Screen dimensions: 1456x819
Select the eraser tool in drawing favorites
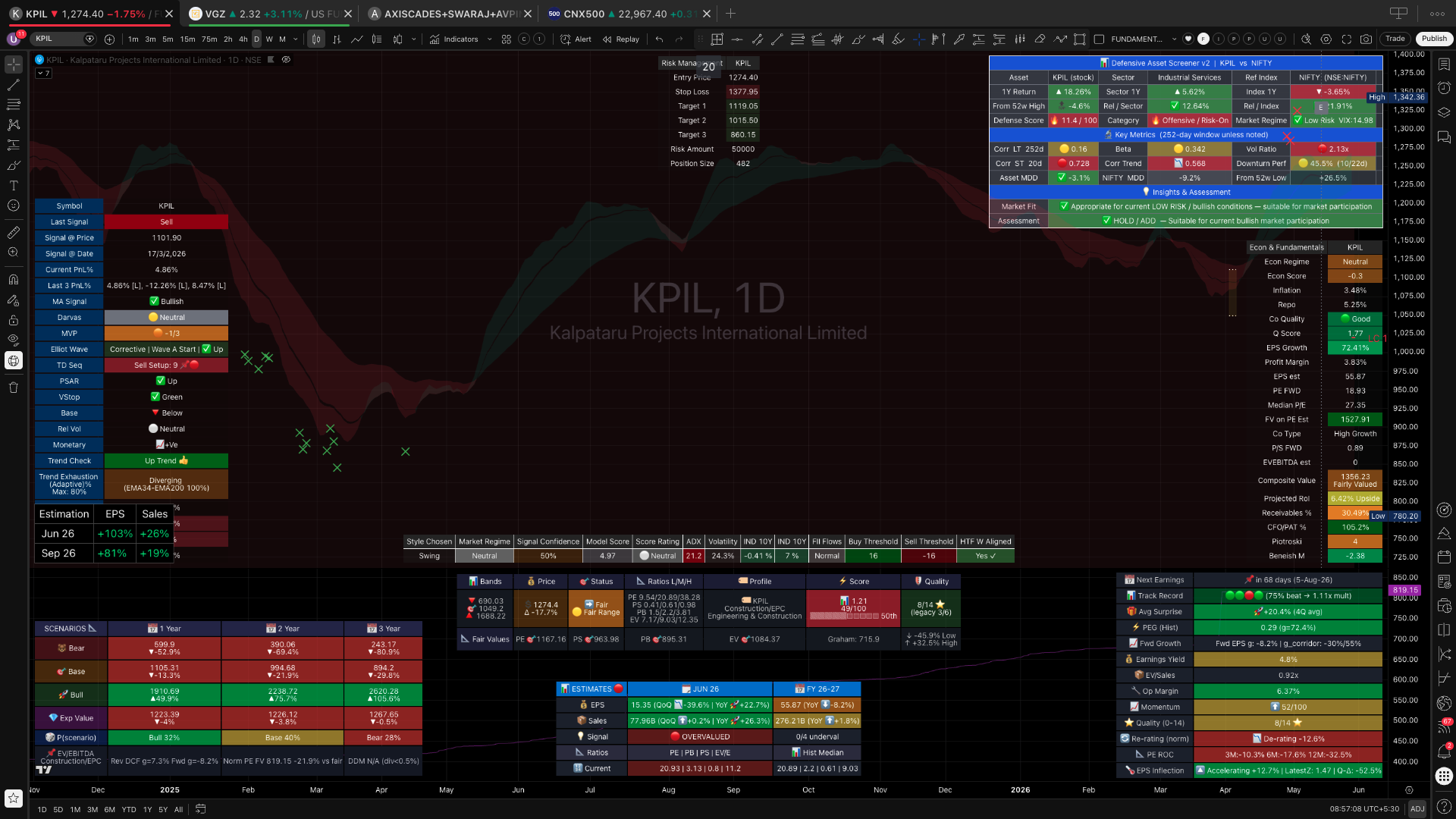1040,39
